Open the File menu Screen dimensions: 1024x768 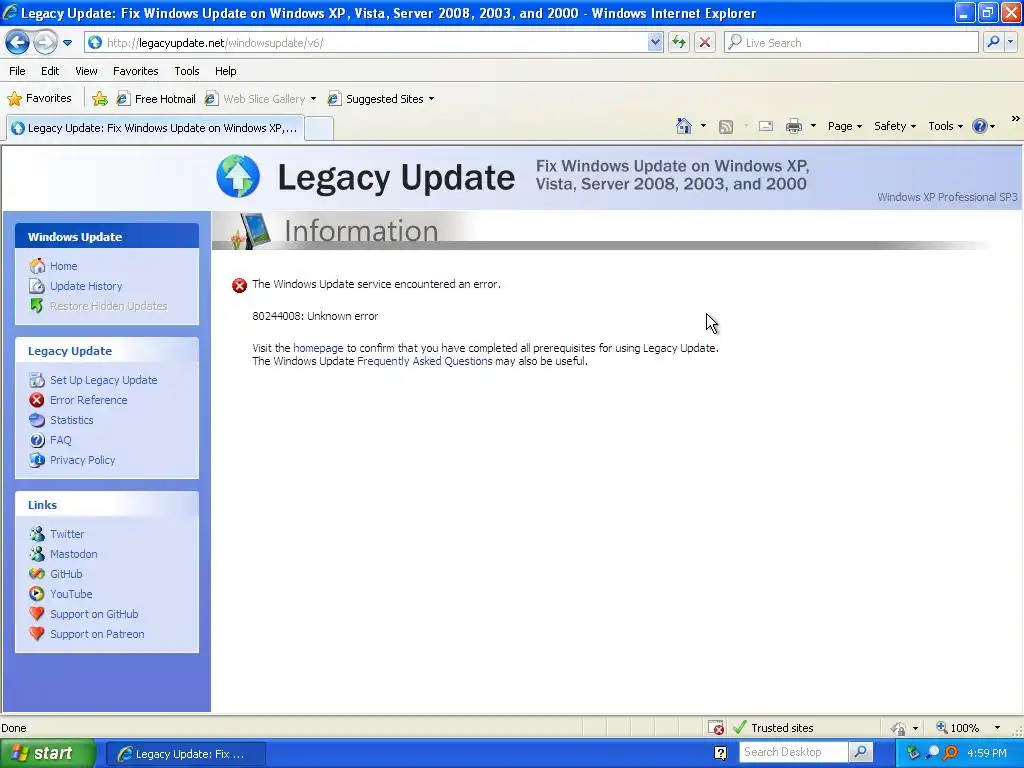tap(18, 71)
